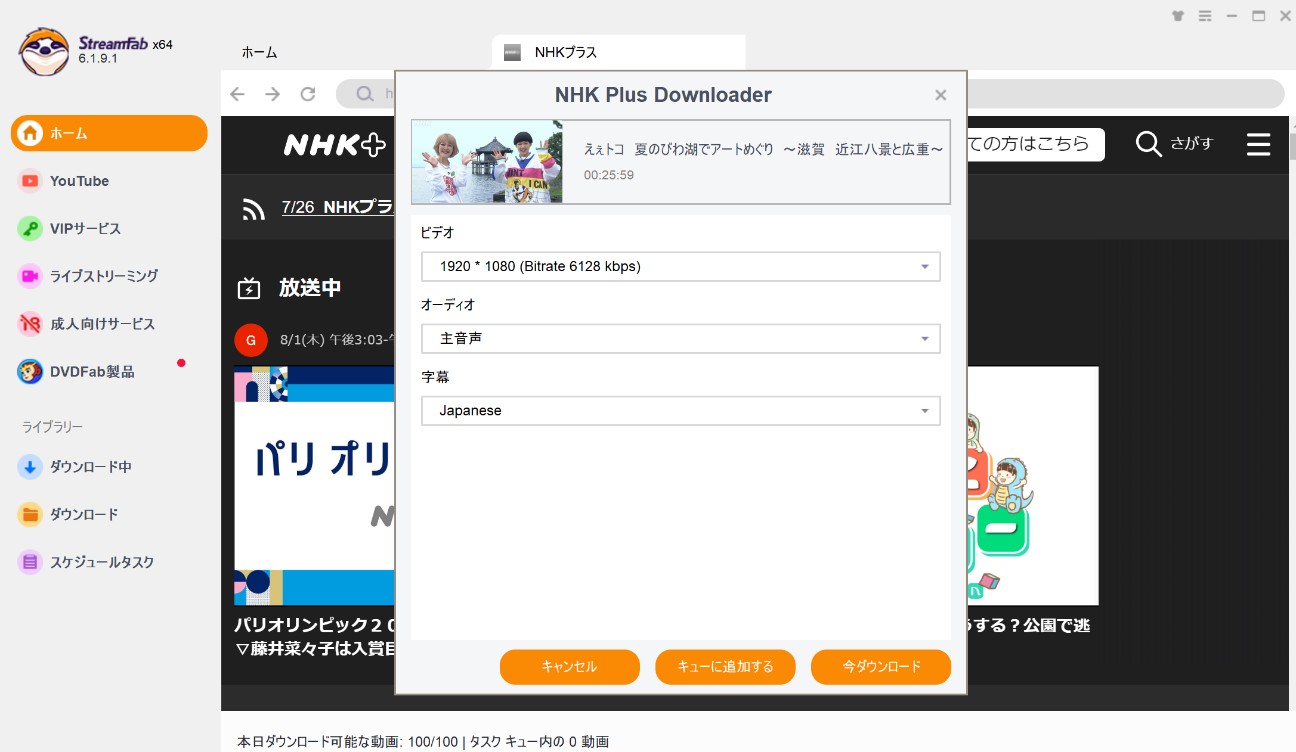Go back in the browser
The image size is (1296, 752).
pos(237,94)
